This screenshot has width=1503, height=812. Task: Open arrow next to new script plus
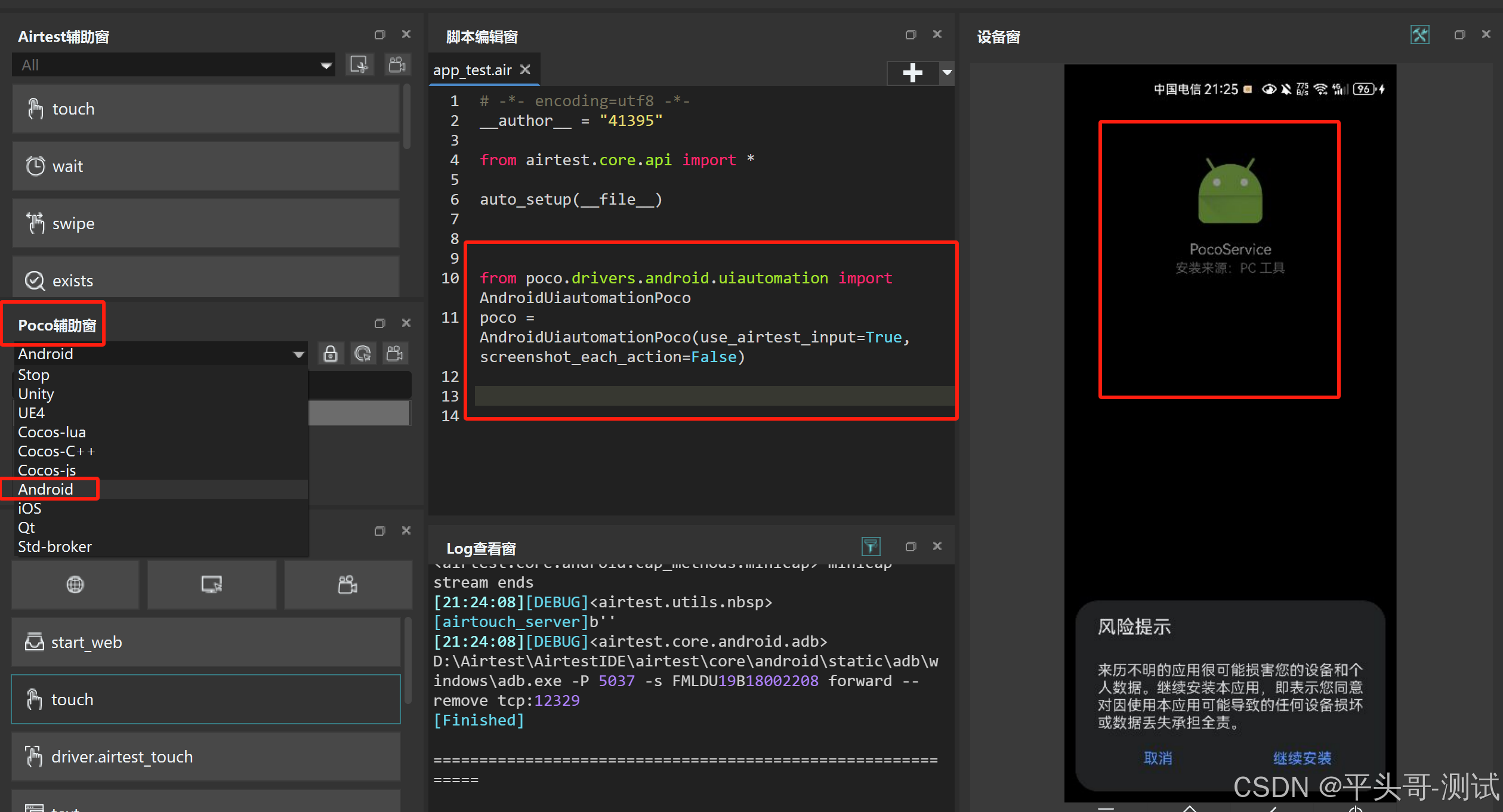click(947, 73)
